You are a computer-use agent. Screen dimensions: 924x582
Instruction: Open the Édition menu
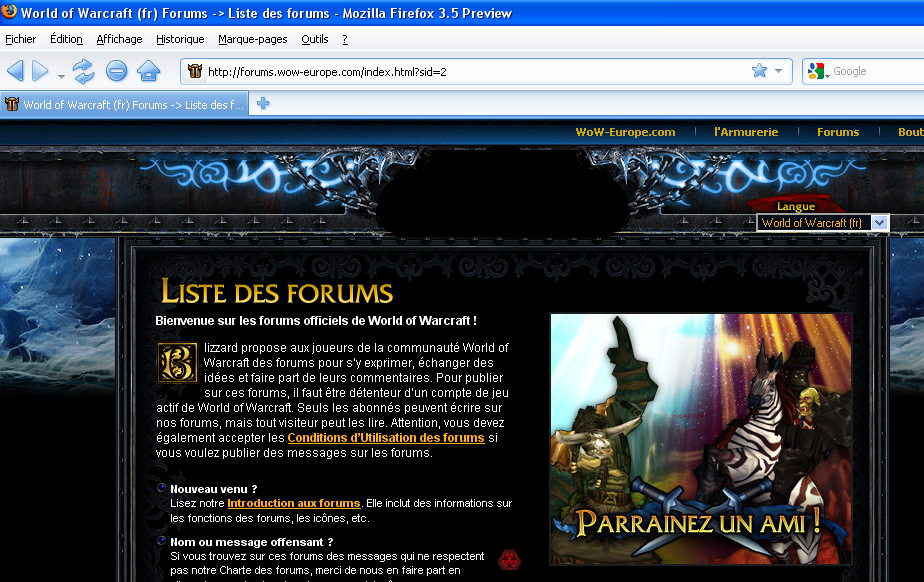(66, 39)
